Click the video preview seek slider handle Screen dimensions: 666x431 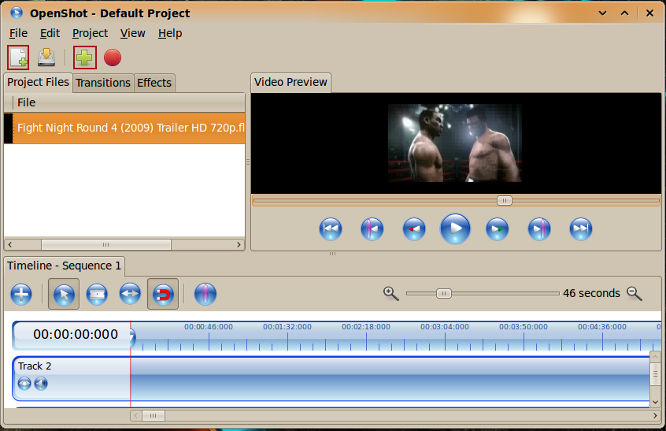[x=505, y=200]
